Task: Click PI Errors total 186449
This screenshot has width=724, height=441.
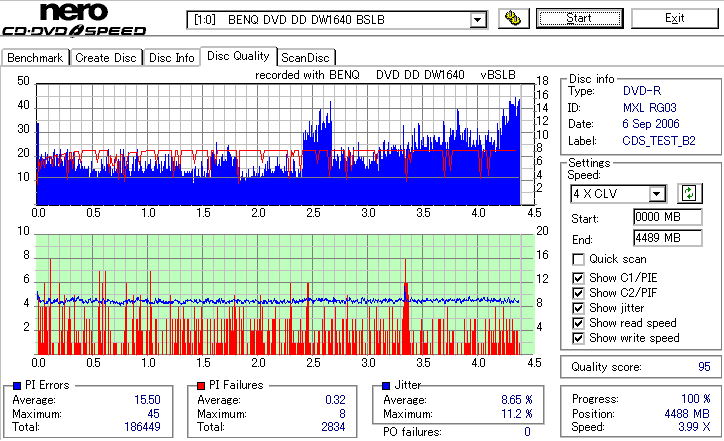Action: click(142, 426)
